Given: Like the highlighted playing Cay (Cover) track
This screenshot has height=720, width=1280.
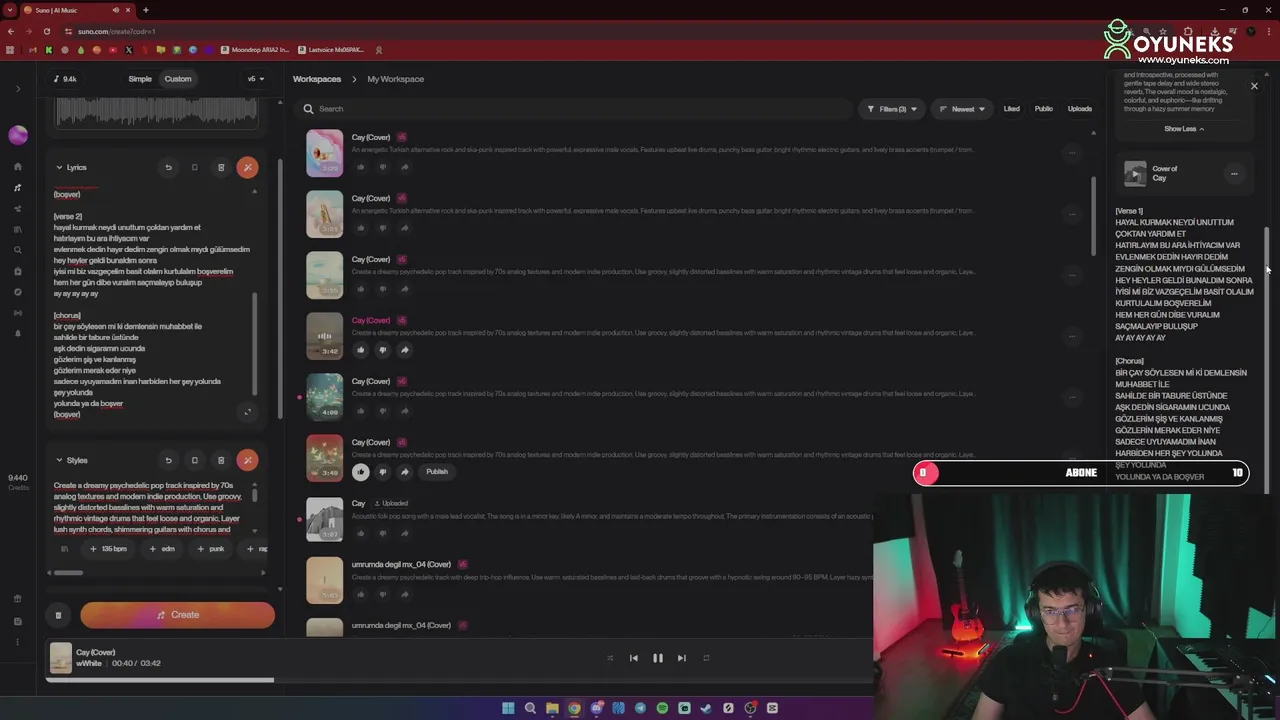Looking at the screenshot, I should (x=361, y=350).
